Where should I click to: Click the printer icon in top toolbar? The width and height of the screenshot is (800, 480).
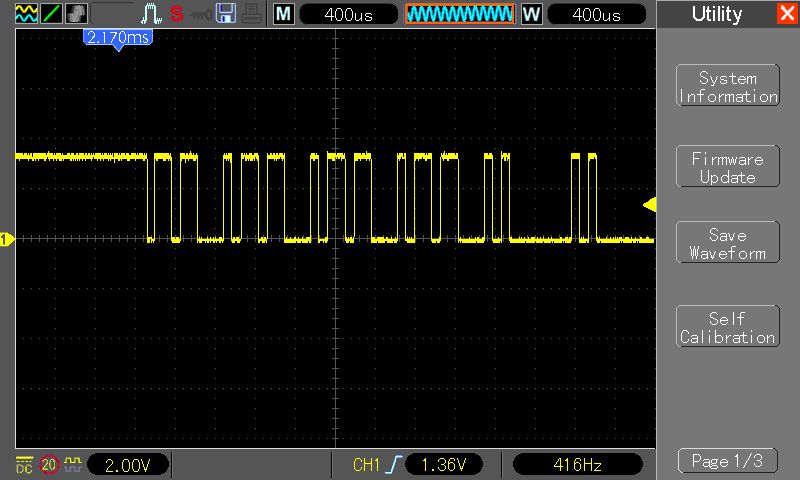click(x=251, y=14)
